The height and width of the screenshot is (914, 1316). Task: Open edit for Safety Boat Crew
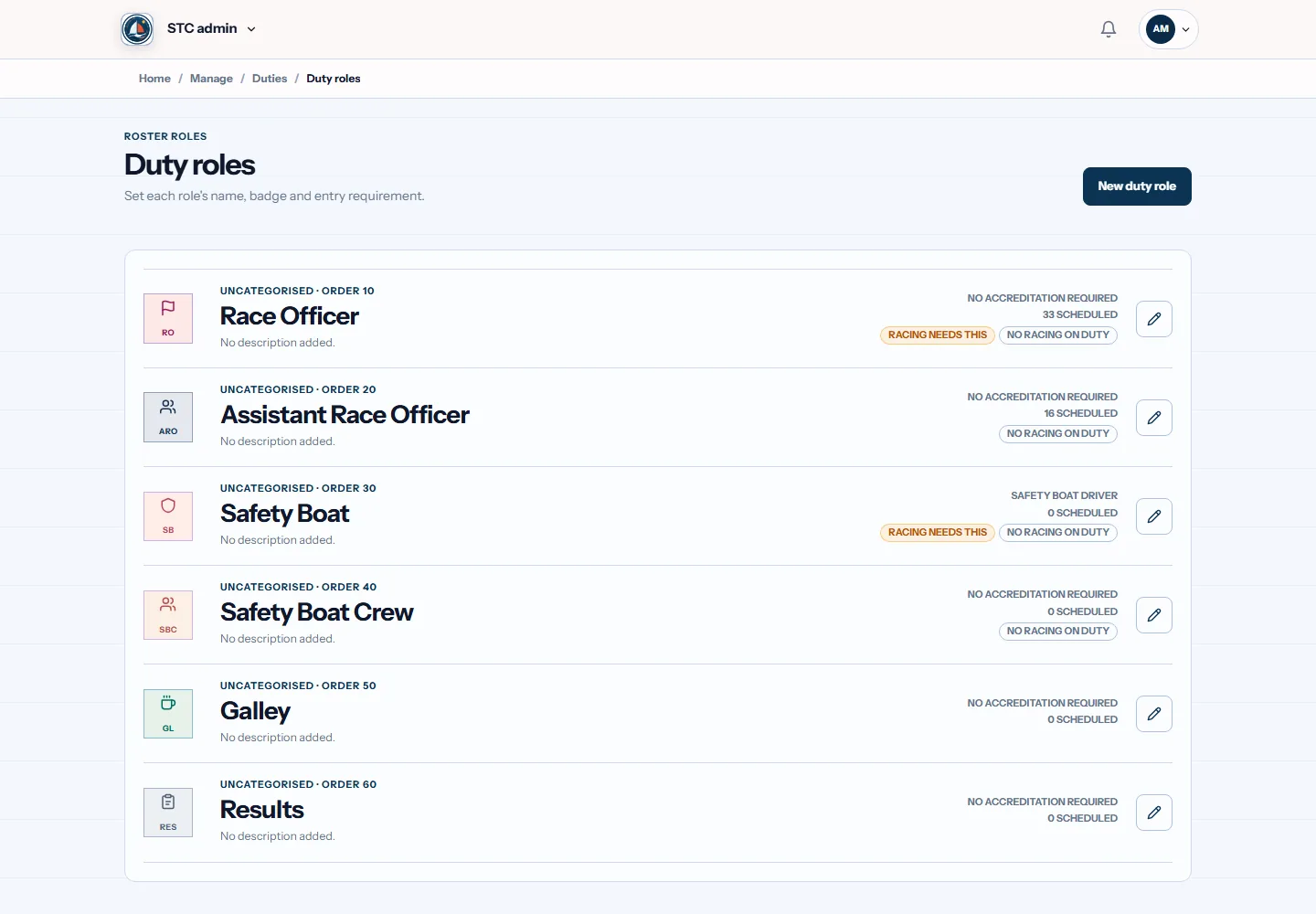tap(1154, 615)
